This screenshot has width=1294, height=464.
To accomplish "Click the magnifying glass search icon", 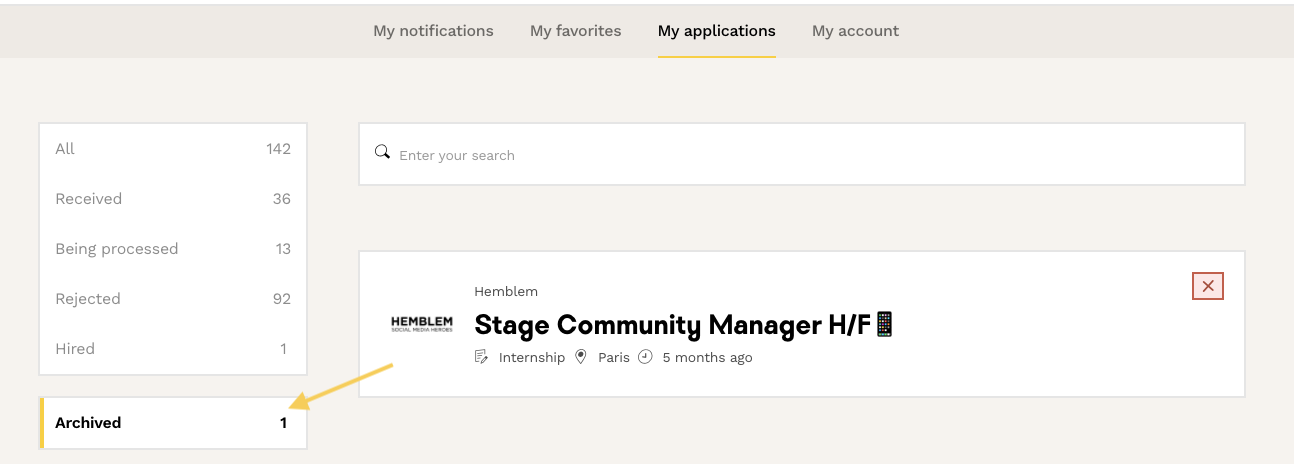I will pos(382,153).
